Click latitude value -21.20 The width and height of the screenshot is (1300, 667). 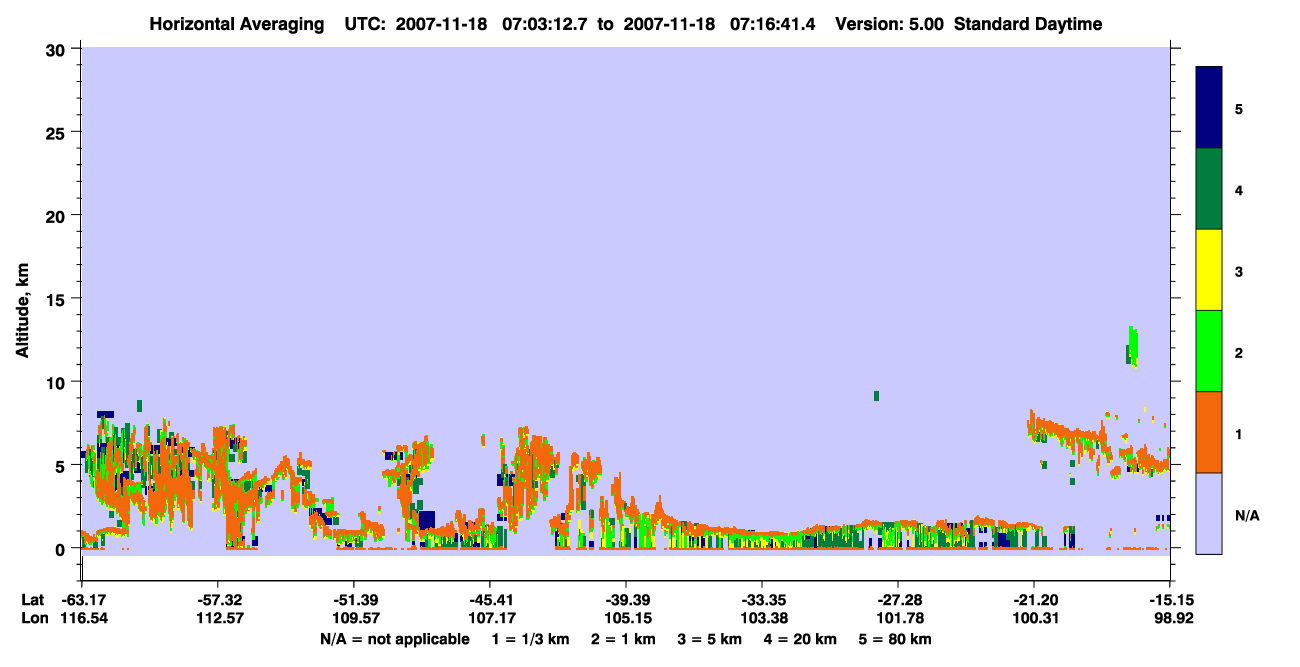click(x=1034, y=600)
